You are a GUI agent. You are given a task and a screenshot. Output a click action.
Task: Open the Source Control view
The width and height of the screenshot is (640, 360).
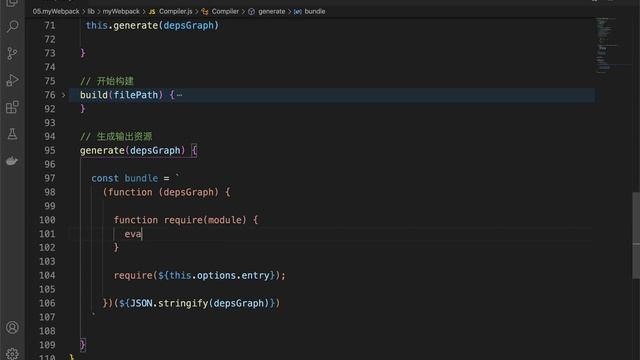(x=12, y=53)
